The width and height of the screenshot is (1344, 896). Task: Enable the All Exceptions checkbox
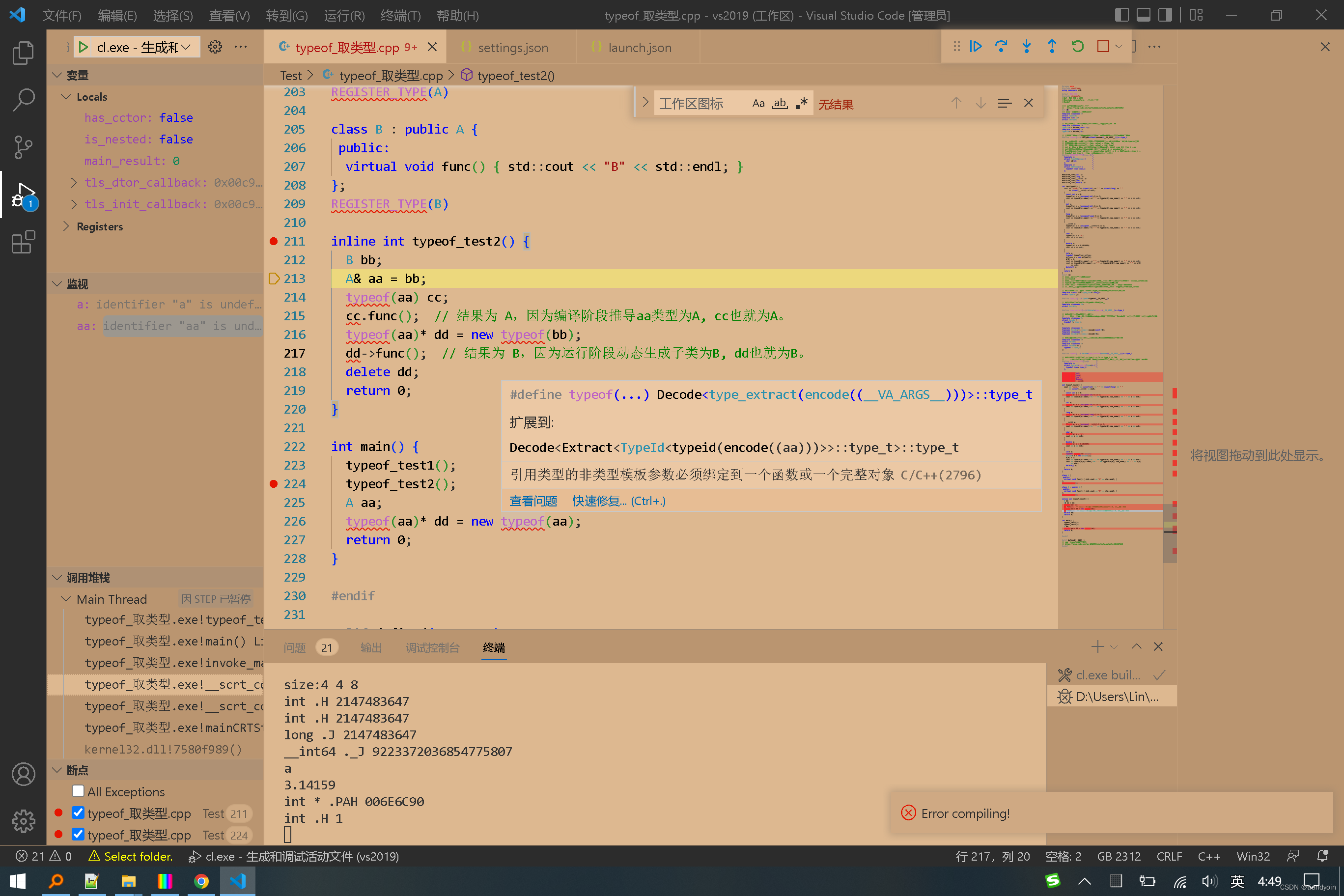click(78, 791)
